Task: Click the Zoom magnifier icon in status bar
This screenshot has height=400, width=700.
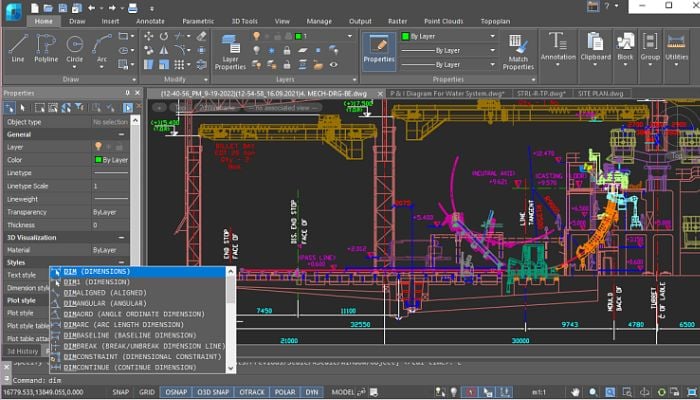Action: [593, 392]
